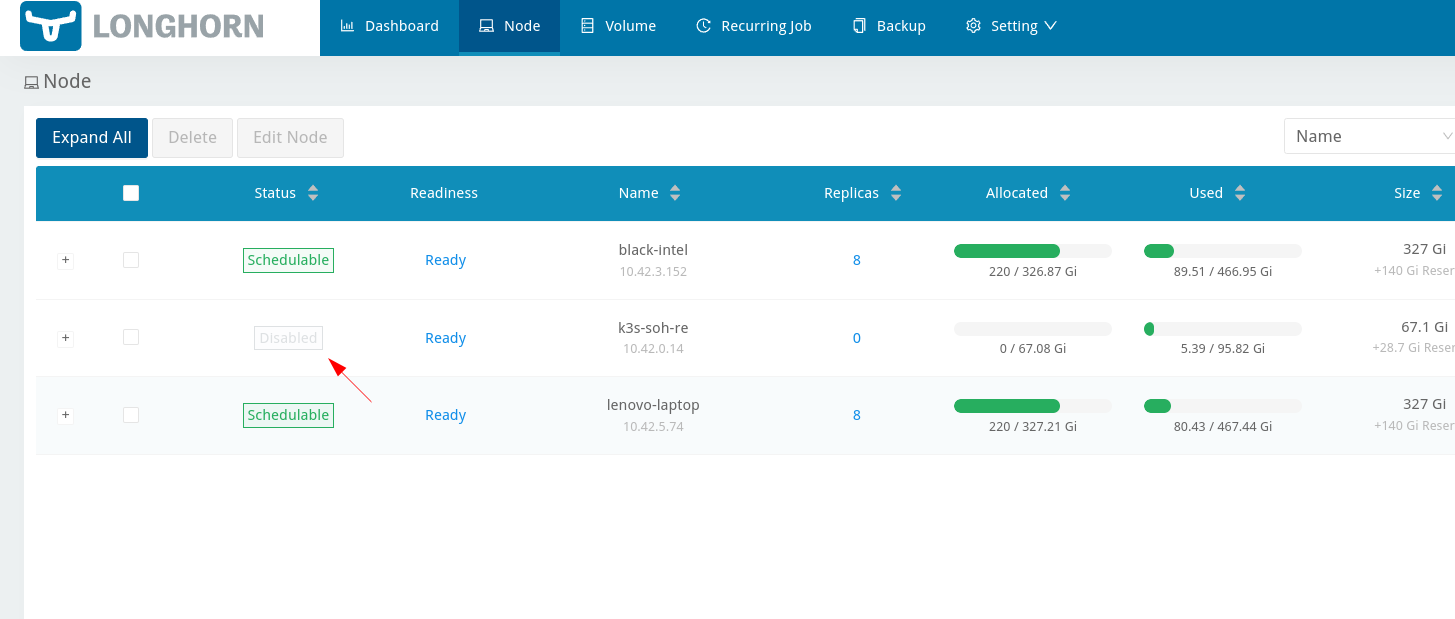Click laptop icon beside Node page title
The height and width of the screenshot is (619, 1455).
[x=32, y=82]
